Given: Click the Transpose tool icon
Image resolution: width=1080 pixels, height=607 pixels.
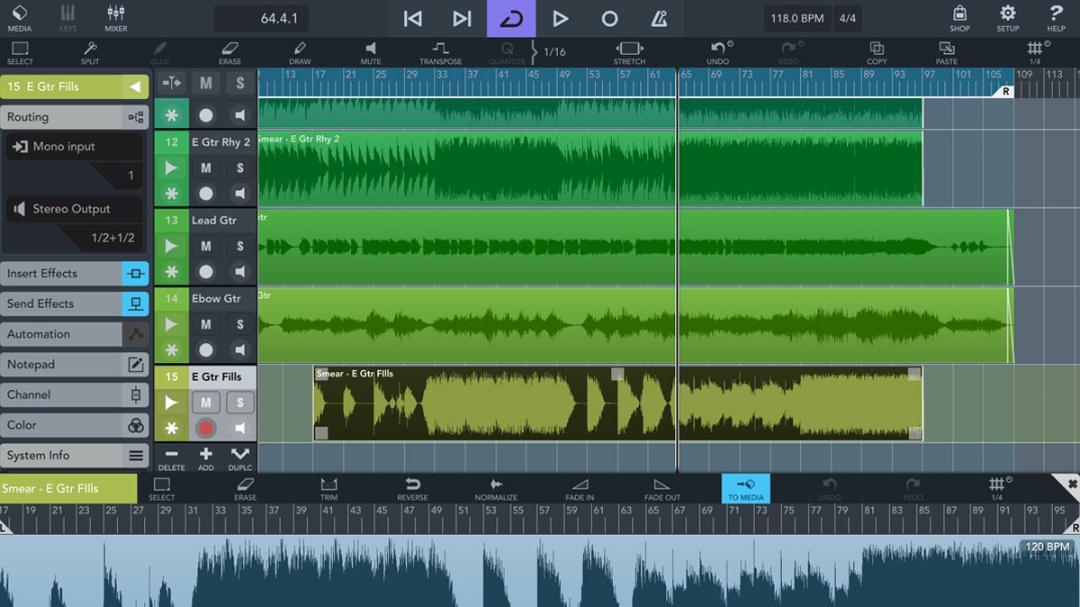Looking at the screenshot, I should [440, 52].
